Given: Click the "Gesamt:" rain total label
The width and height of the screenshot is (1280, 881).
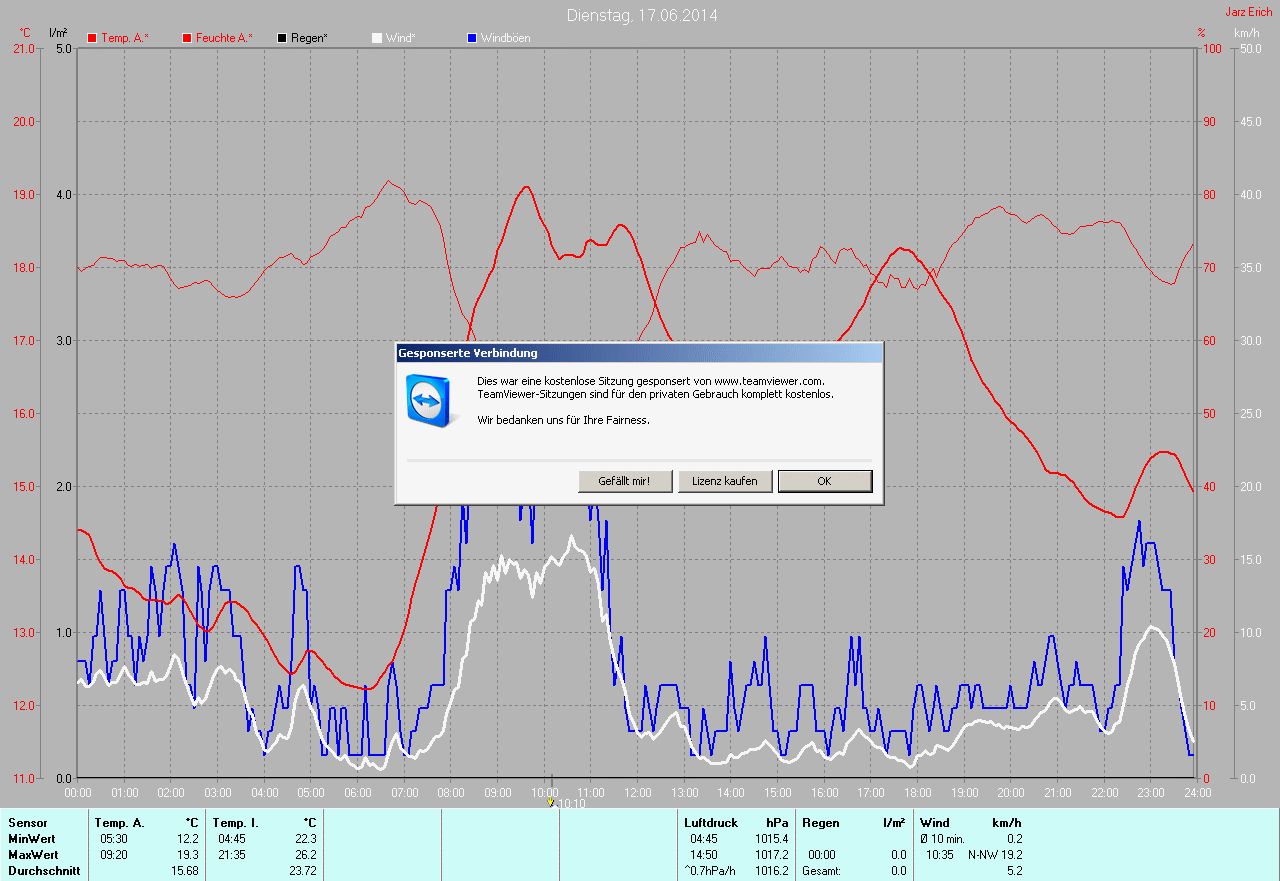Looking at the screenshot, I should tap(821, 871).
